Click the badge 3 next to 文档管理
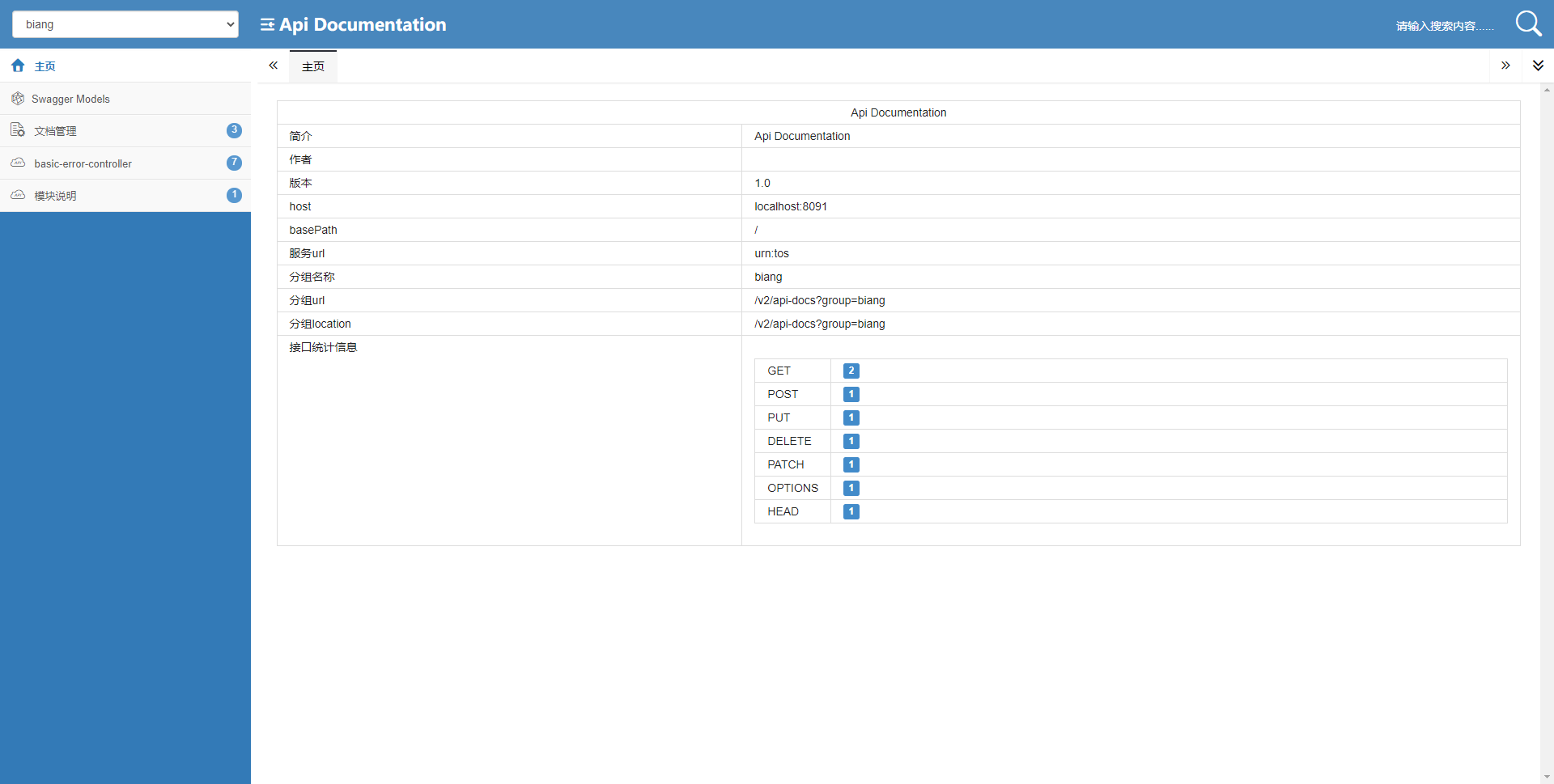1554x784 pixels. tap(234, 130)
